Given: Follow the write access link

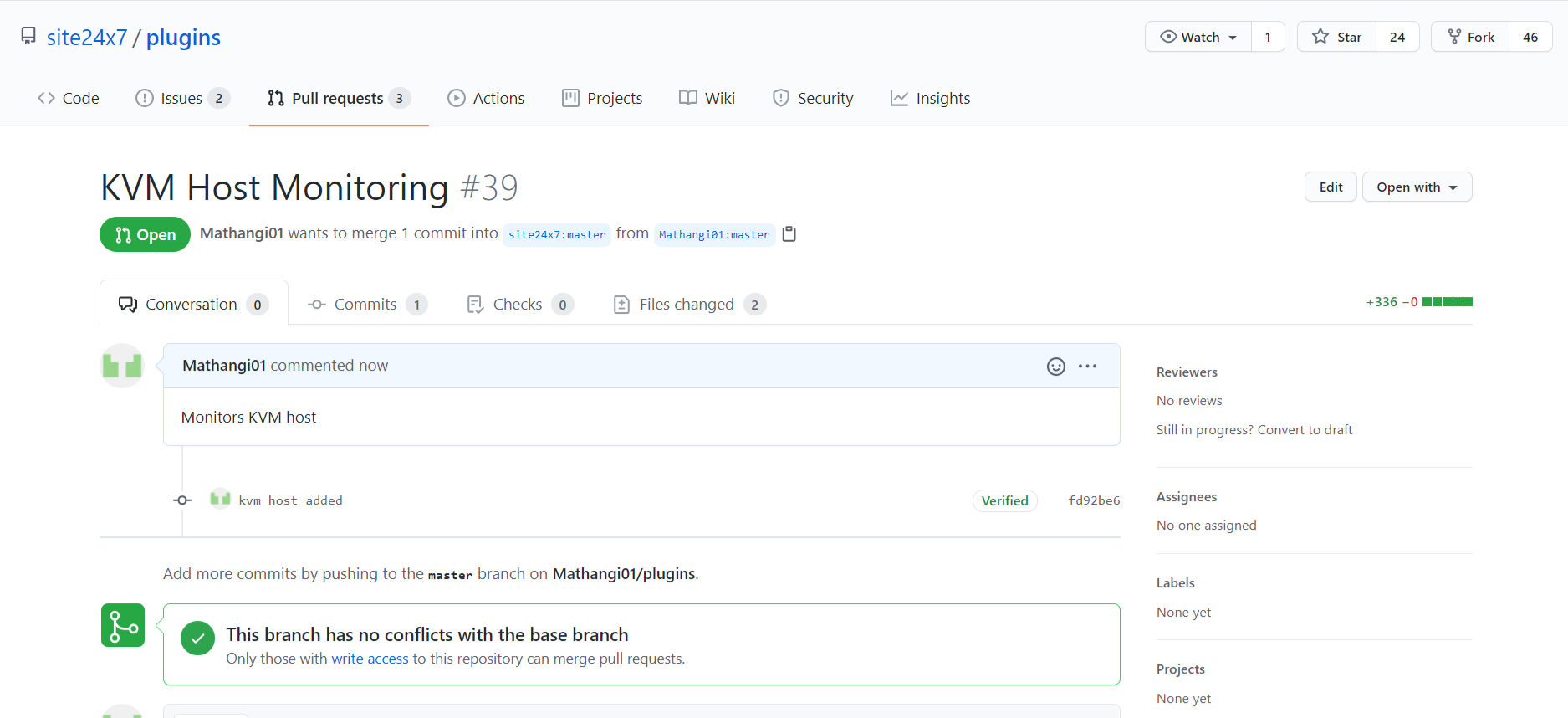Looking at the screenshot, I should click(x=370, y=659).
